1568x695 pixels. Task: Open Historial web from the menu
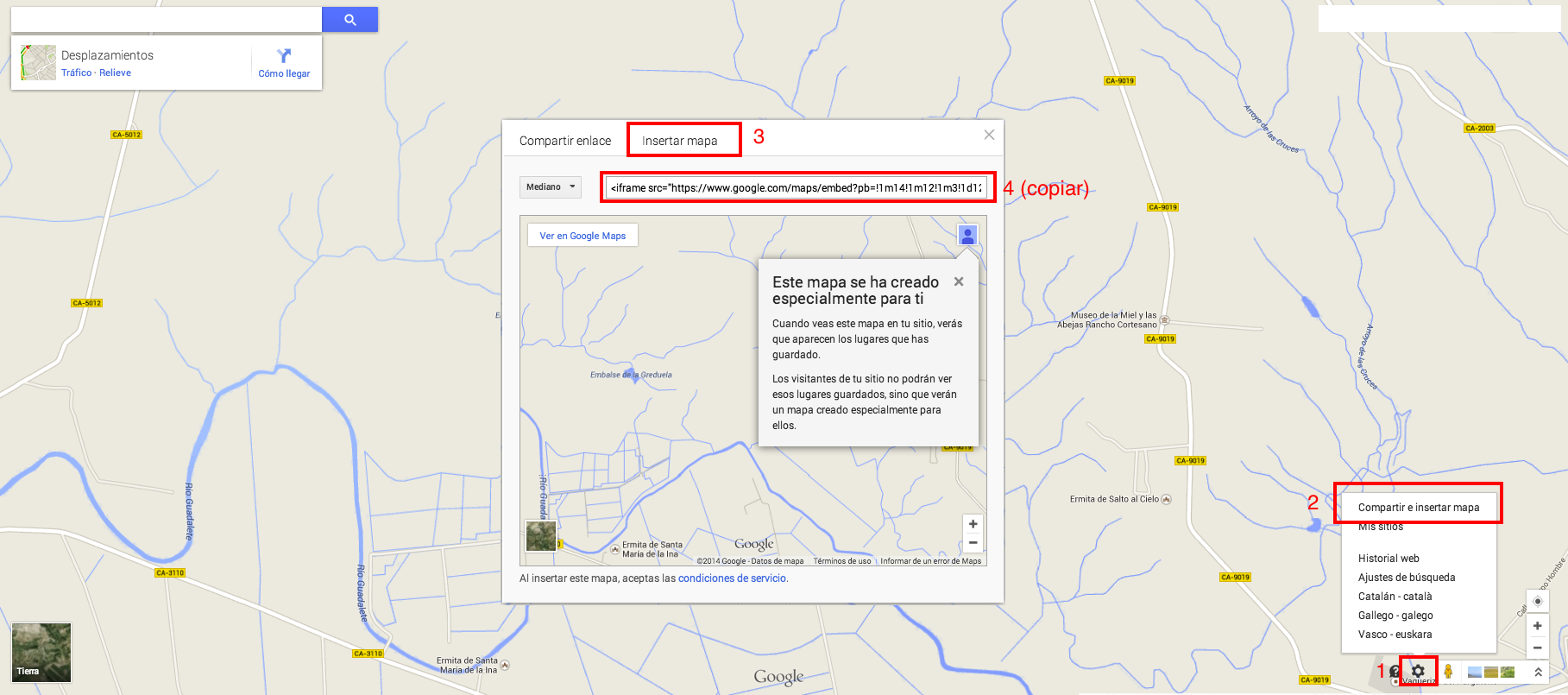coord(1389,559)
